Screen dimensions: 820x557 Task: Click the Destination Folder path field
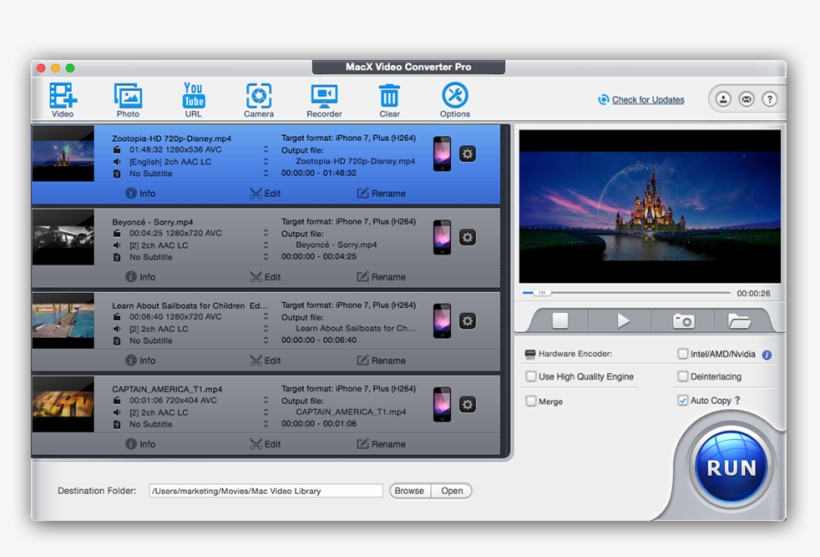click(266, 491)
